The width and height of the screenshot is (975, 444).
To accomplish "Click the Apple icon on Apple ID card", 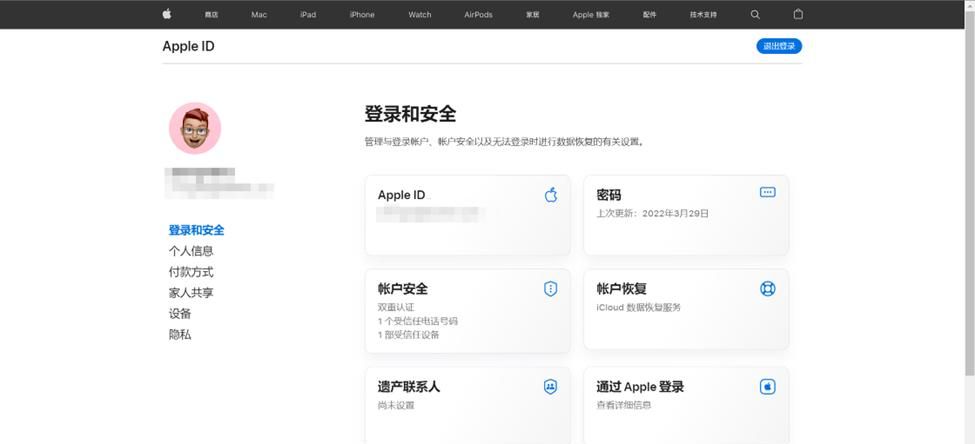I will coord(551,195).
